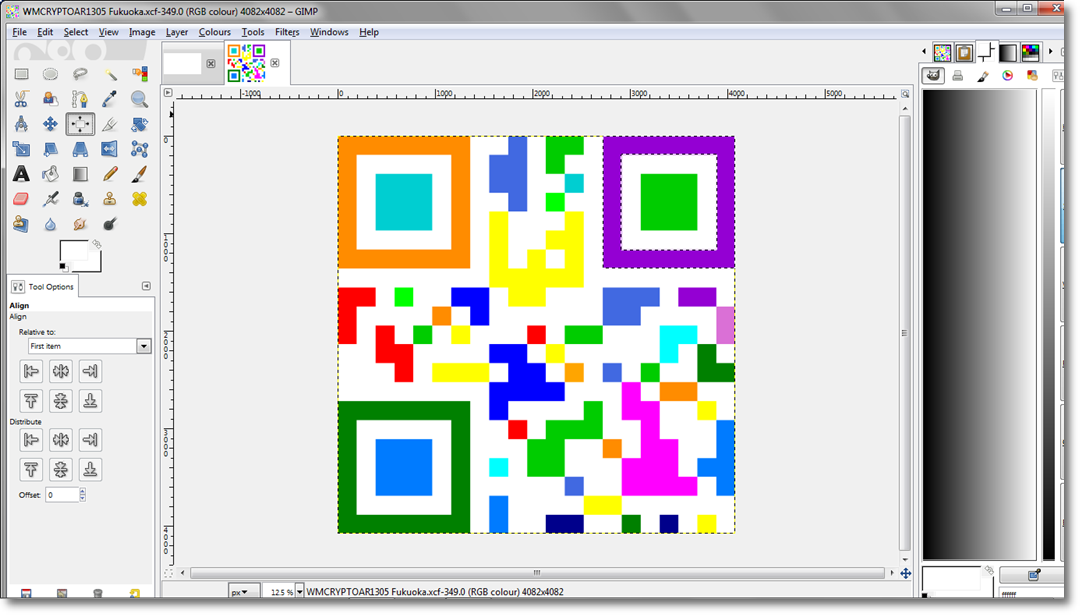Choose the Paths pen tool
This screenshot has height=615, width=1080.
80,99
